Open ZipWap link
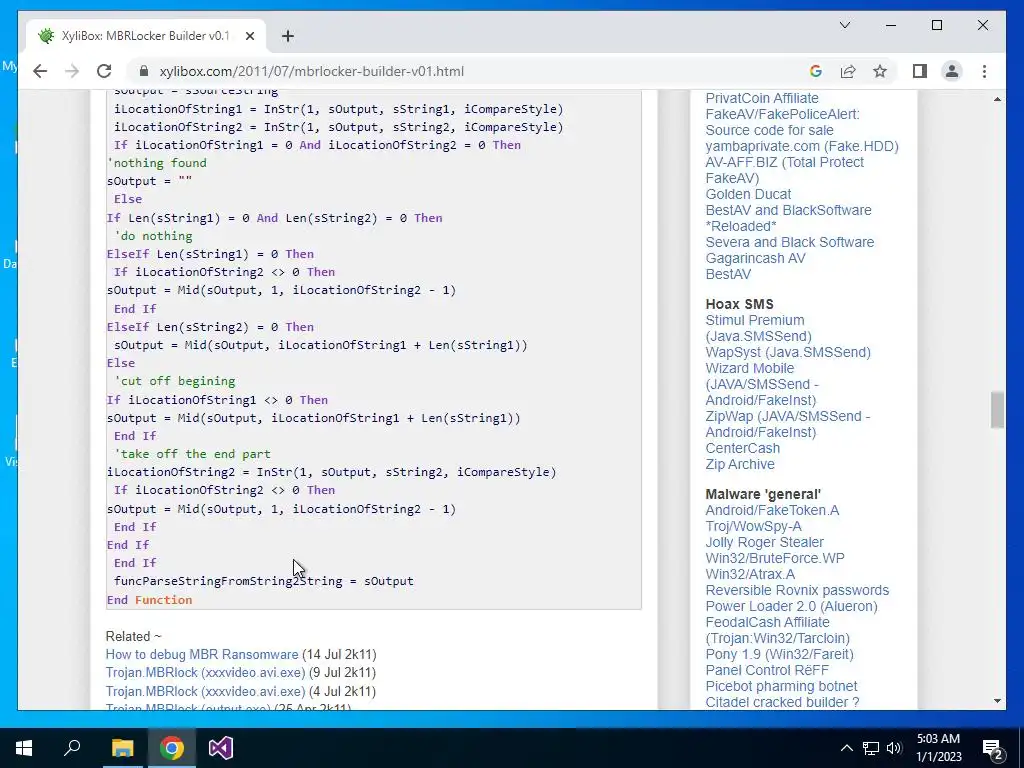Screen dimensions: 1024x768 point(788,424)
